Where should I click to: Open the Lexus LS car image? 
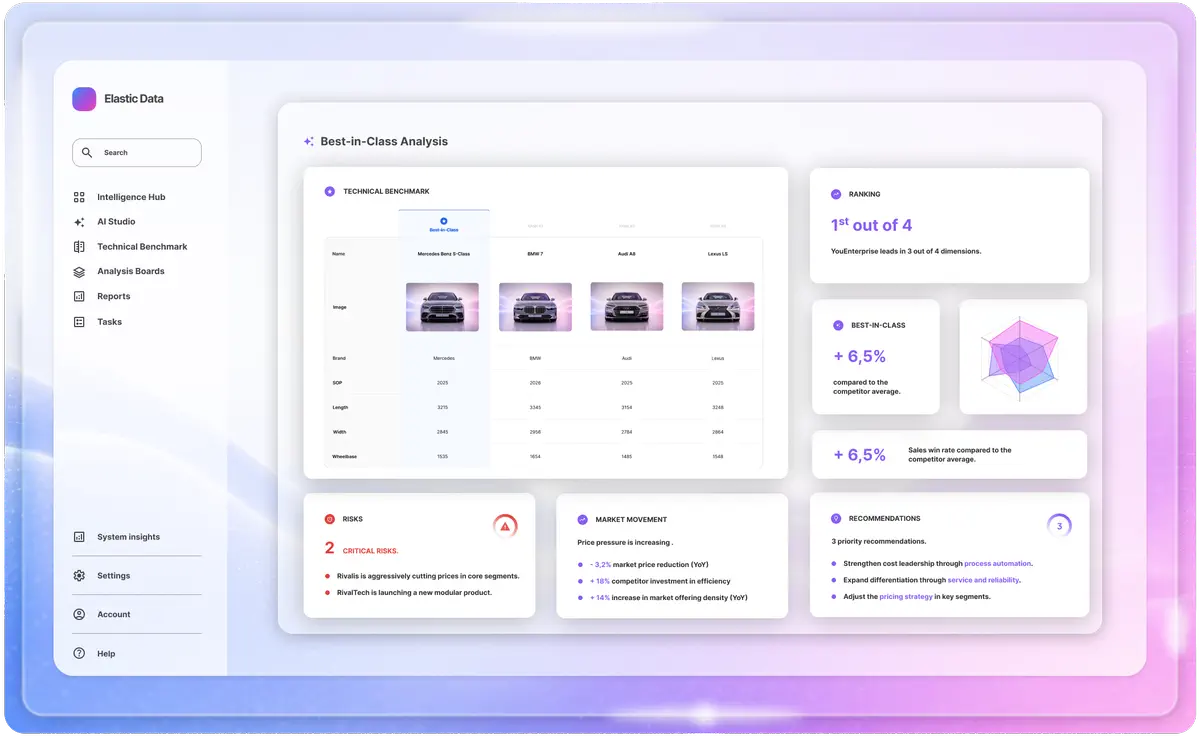(x=718, y=307)
